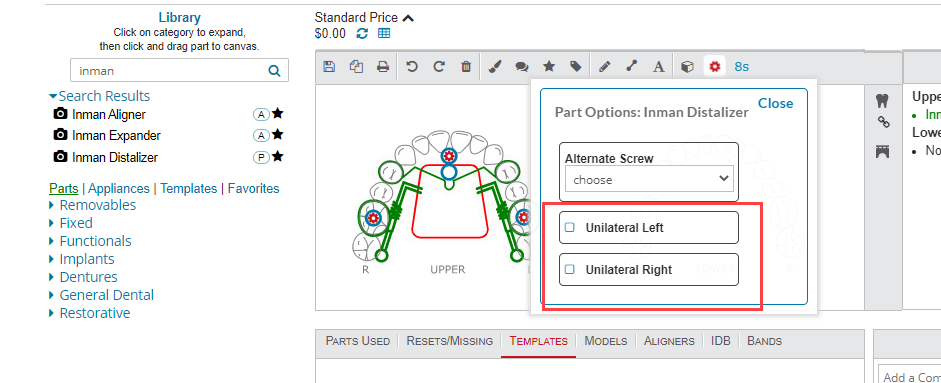941x383 pixels.
Task: Click the bridge icon in side strip
Action: pos(882,152)
